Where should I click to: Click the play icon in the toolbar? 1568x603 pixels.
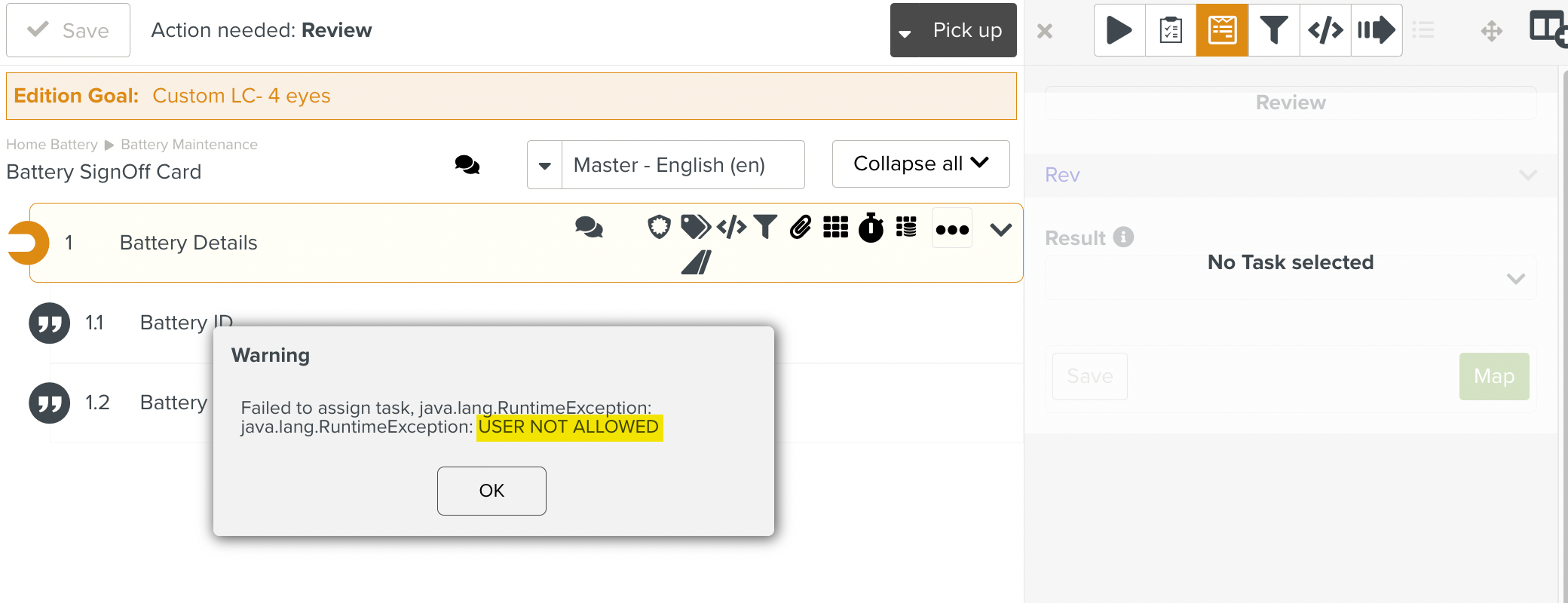pyautogui.click(x=1119, y=31)
